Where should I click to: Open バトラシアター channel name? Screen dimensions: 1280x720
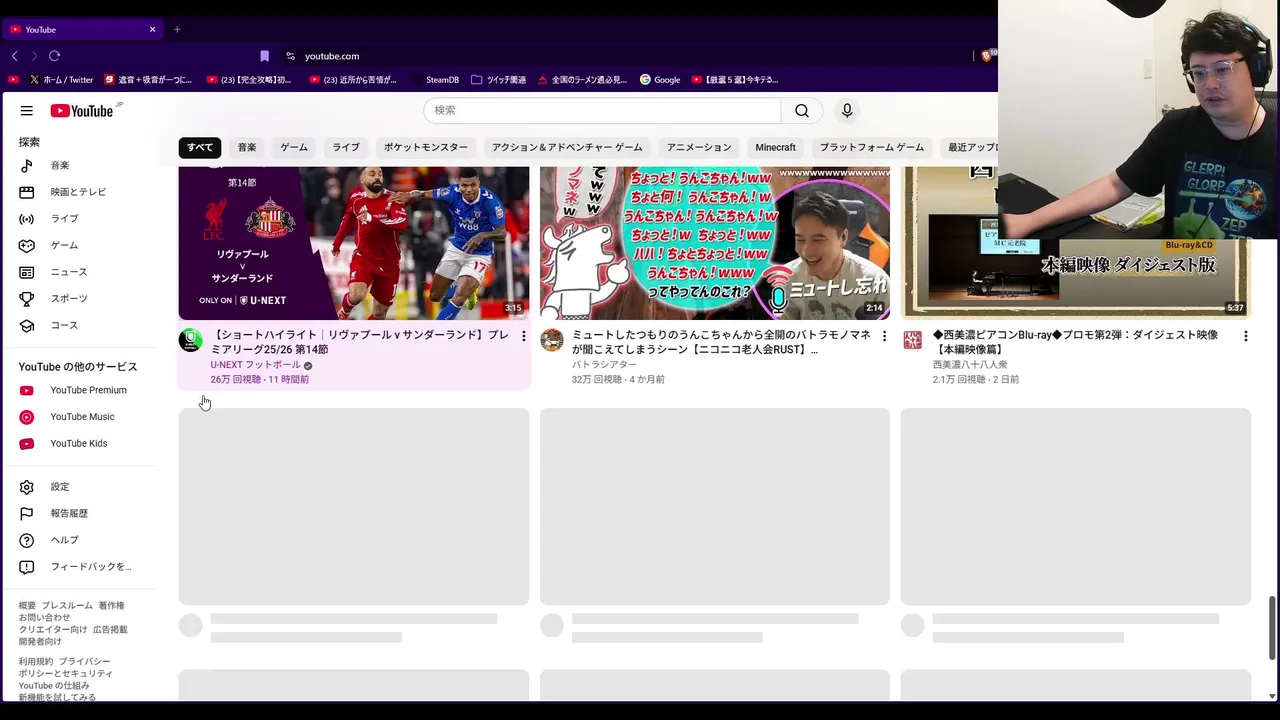point(604,365)
